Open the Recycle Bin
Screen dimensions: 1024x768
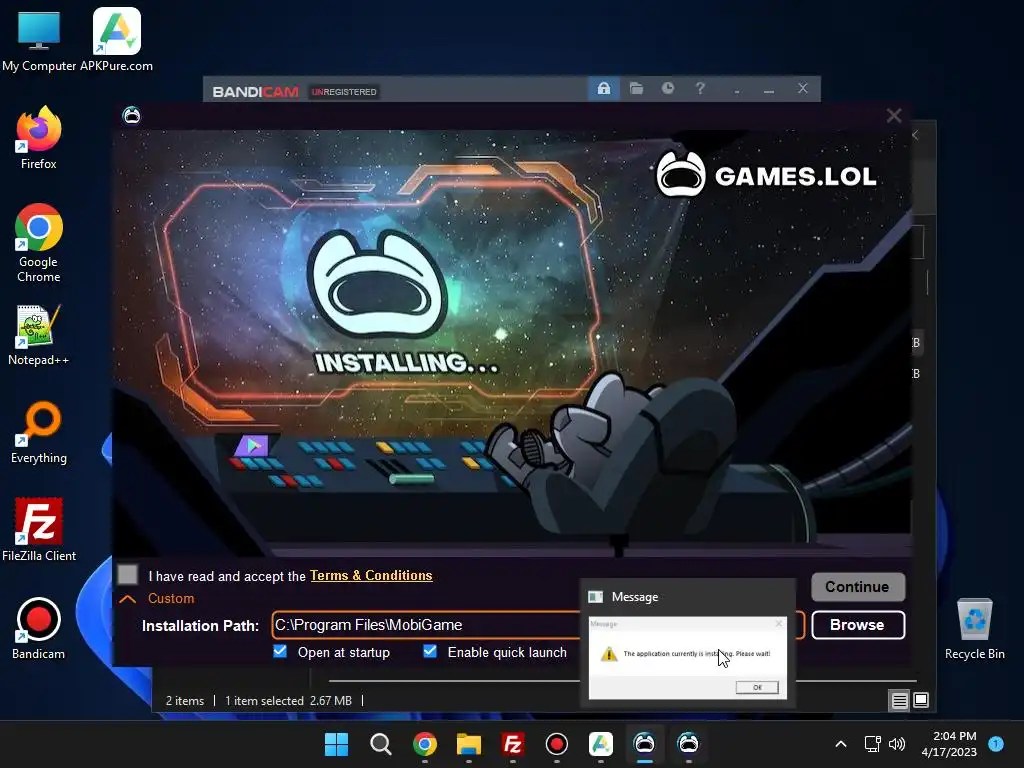tap(974, 629)
